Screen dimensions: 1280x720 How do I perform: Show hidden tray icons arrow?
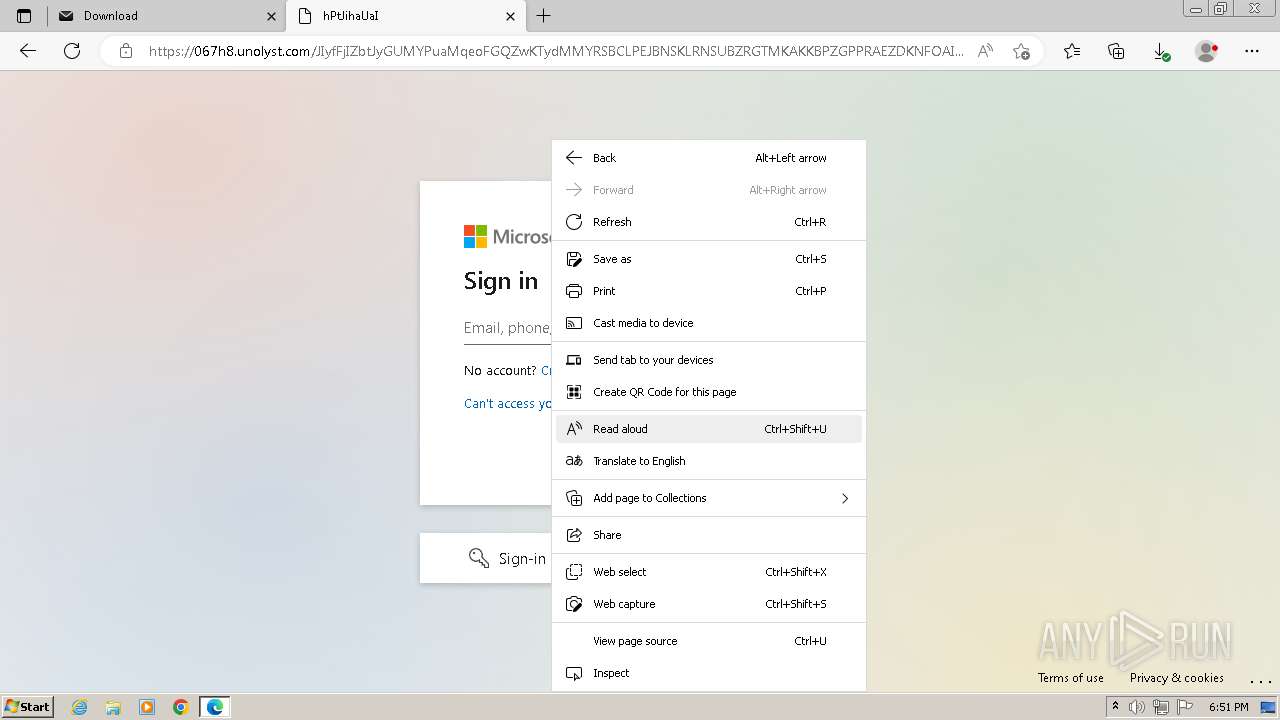point(1115,707)
